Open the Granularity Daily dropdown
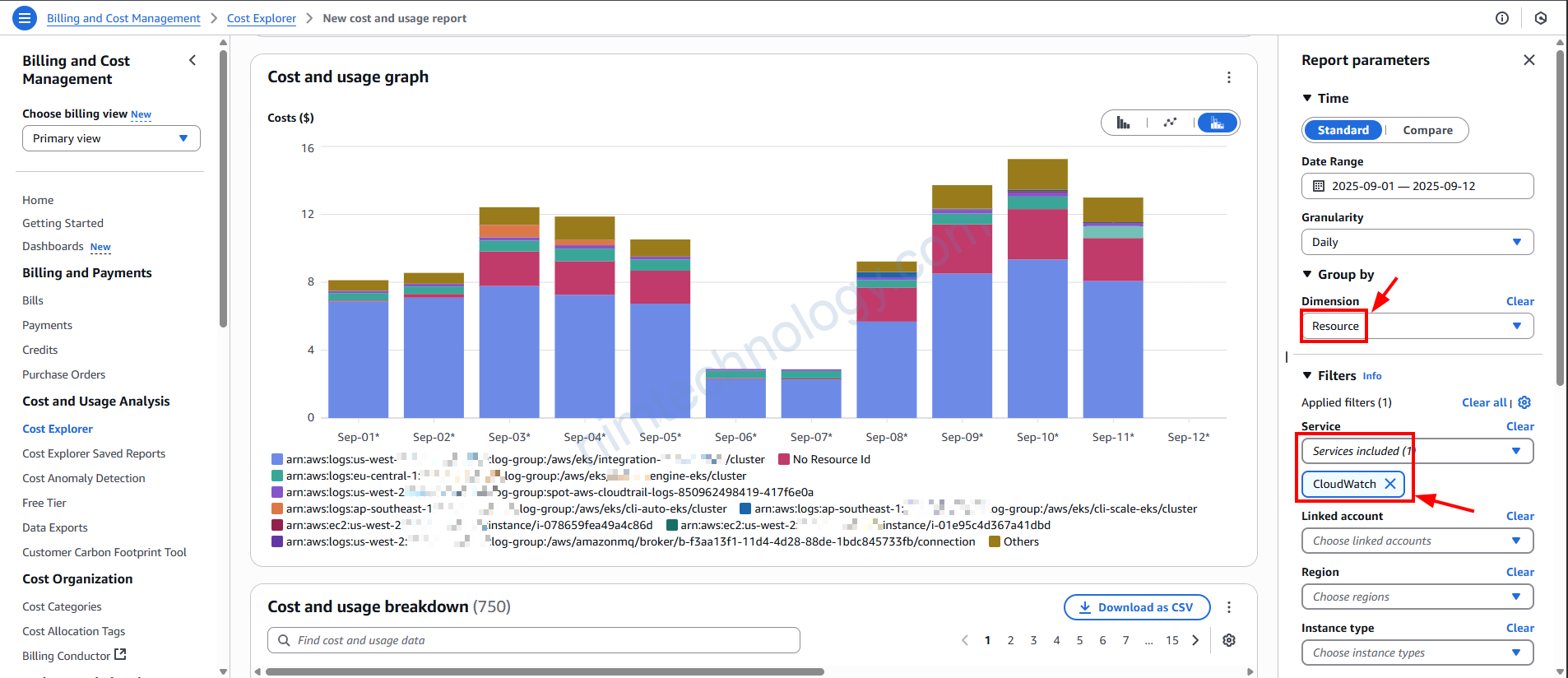The width and height of the screenshot is (1568, 678). [1417, 242]
